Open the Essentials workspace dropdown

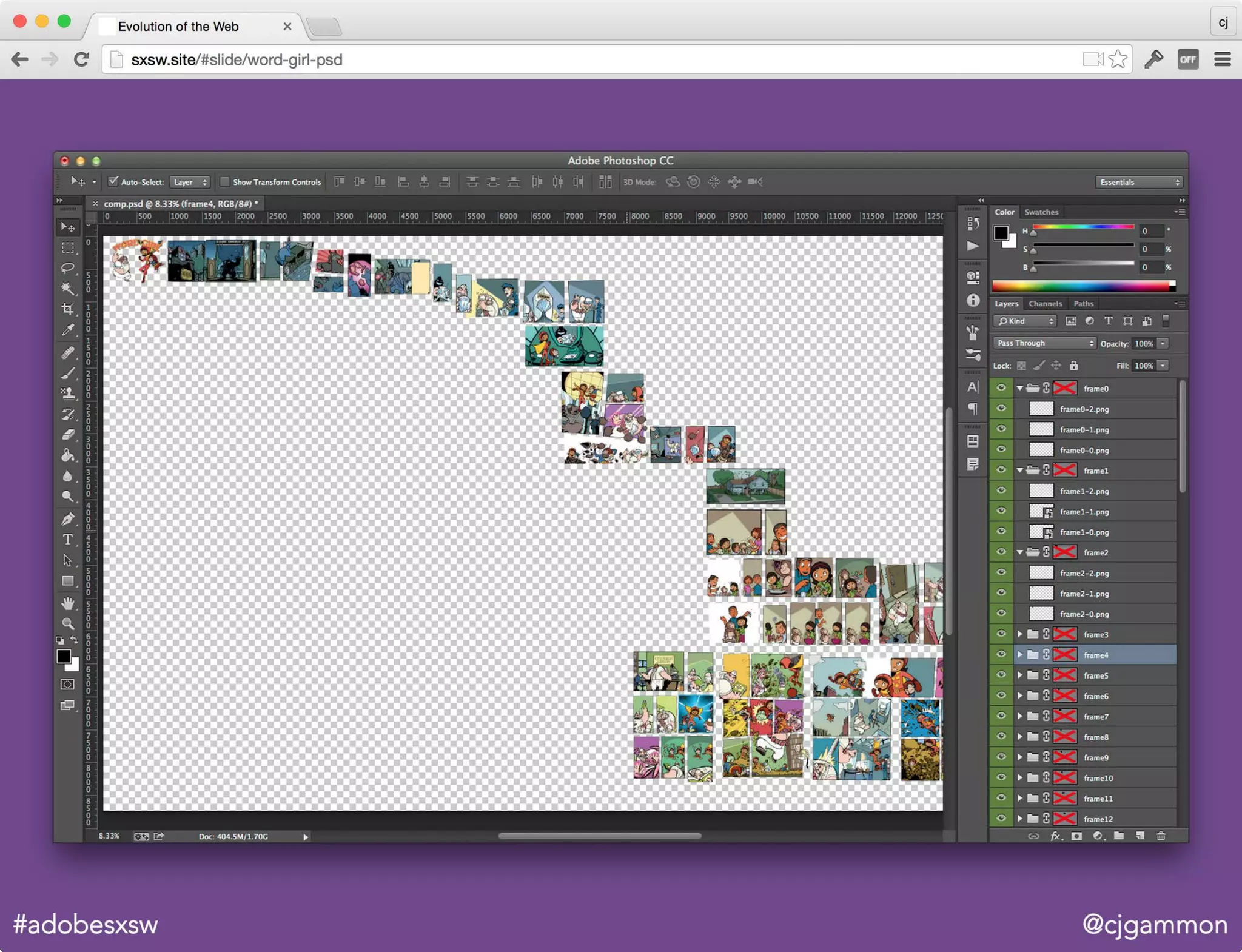(1139, 182)
